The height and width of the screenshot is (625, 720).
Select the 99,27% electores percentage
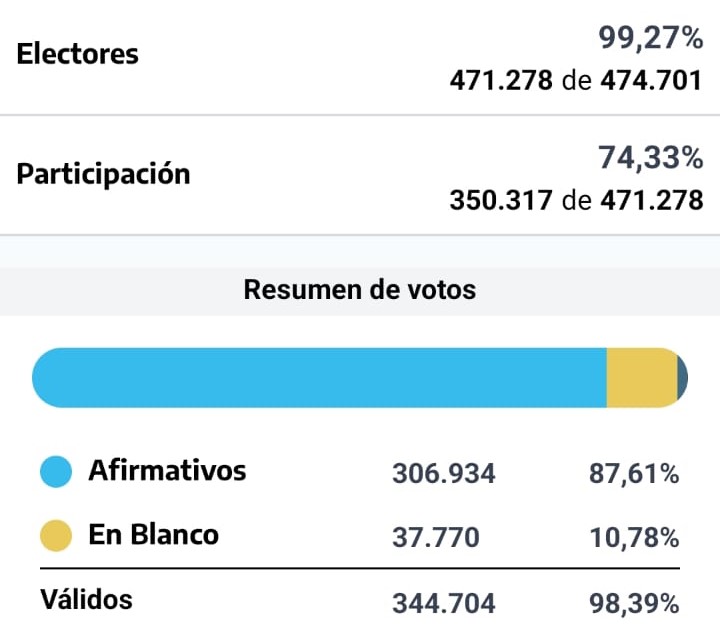(x=650, y=39)
